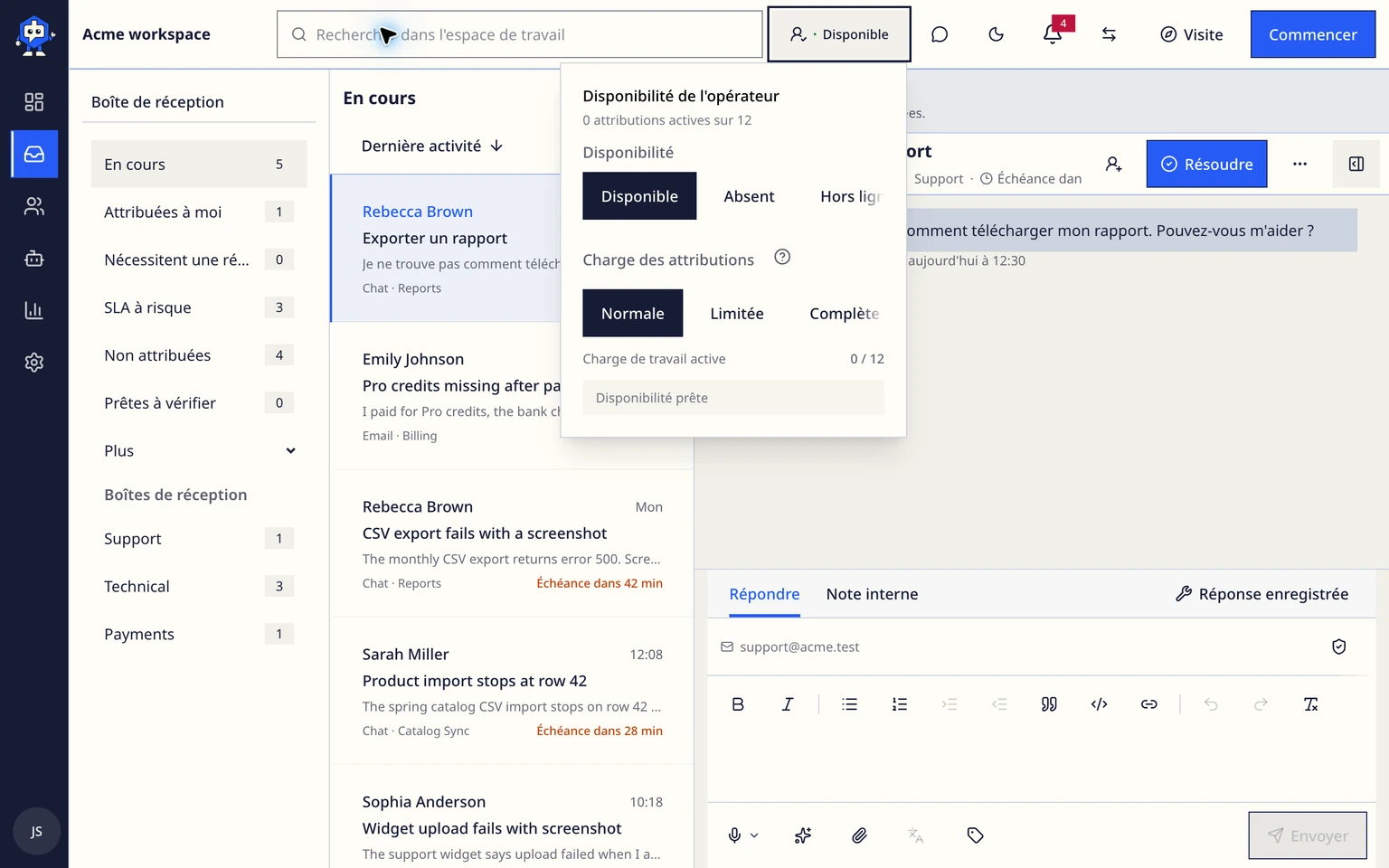Open the chat bubble icon in header
The image size is (1389, 868).
(940, 34)
